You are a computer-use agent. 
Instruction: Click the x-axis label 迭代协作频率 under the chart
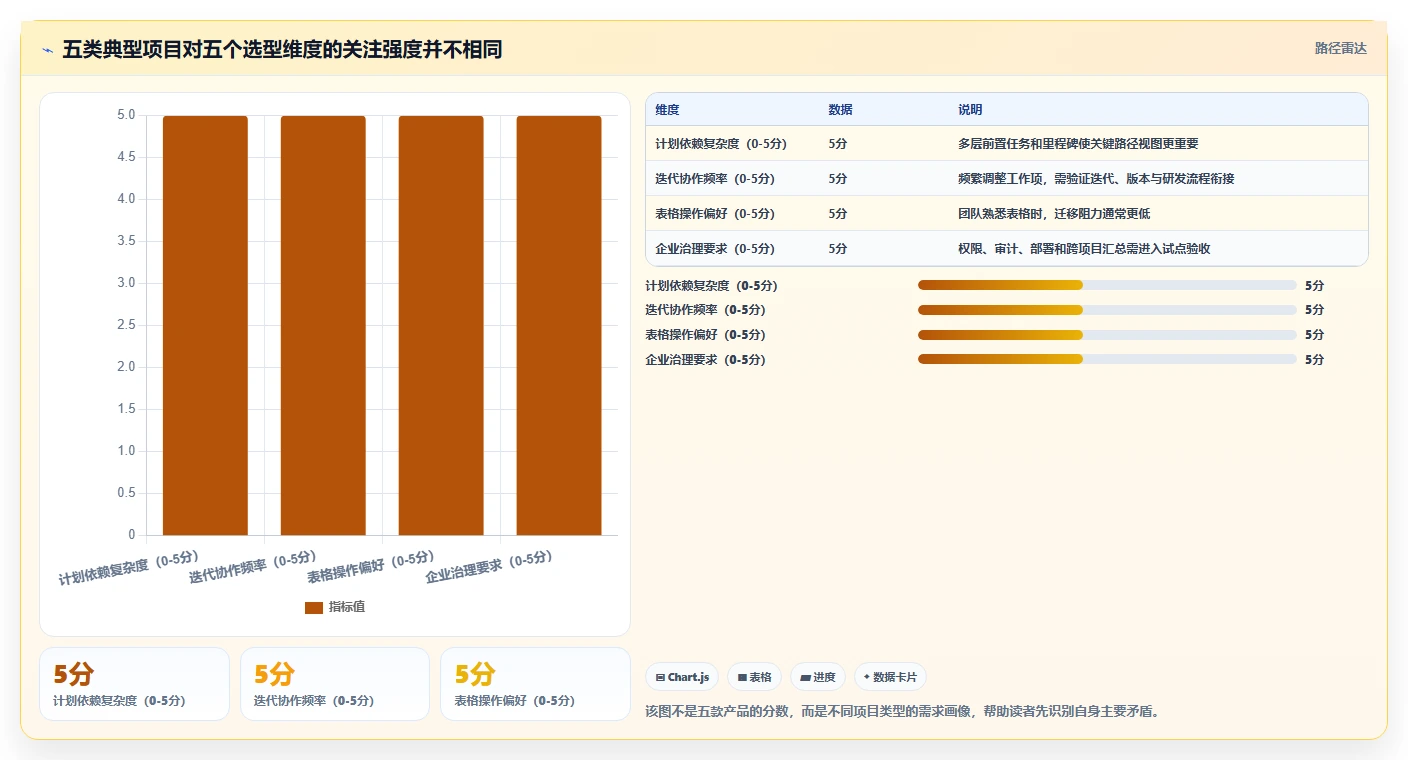(x=253, y=567)
